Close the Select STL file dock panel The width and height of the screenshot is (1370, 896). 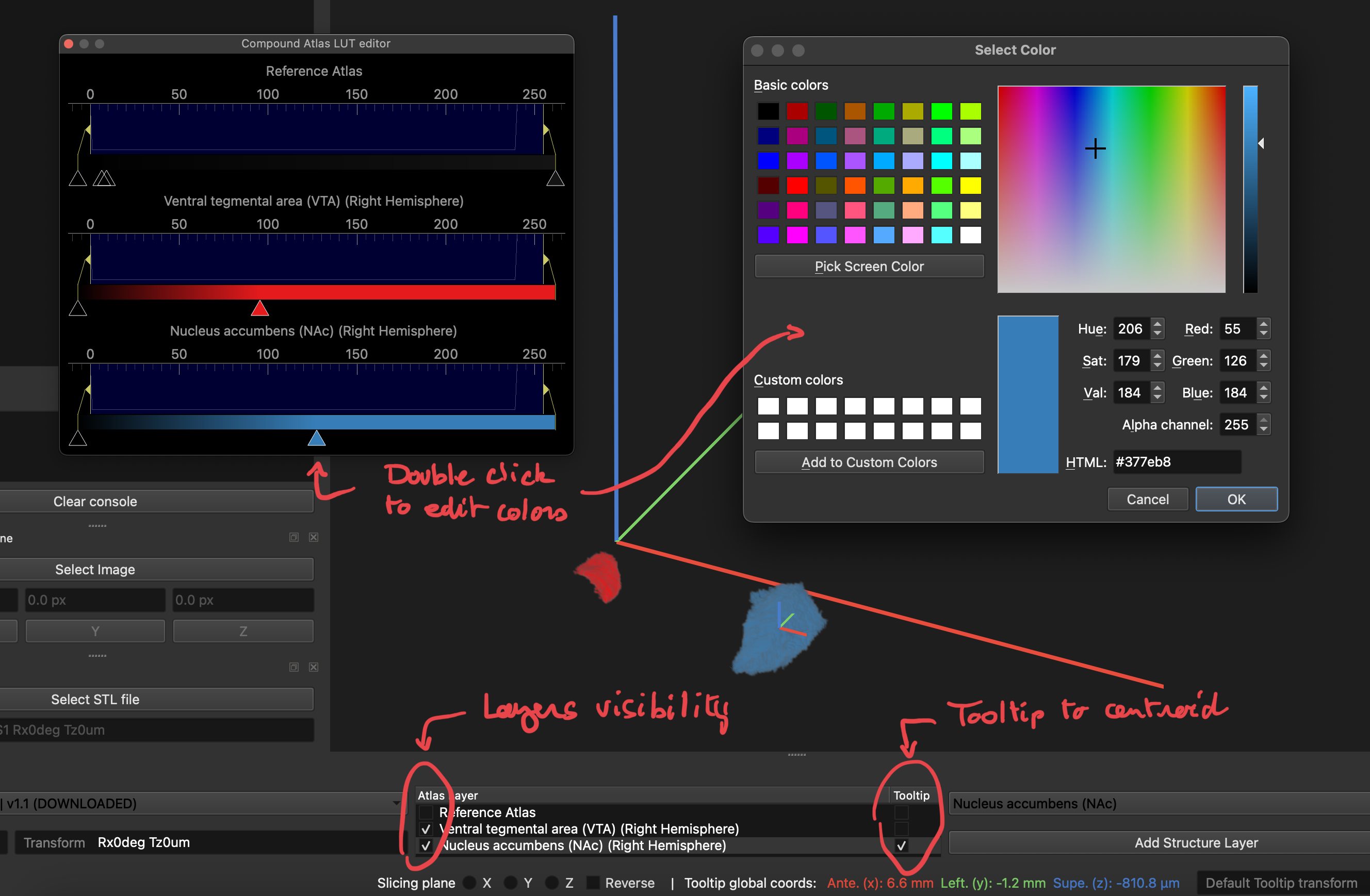[x=314, y=667]
